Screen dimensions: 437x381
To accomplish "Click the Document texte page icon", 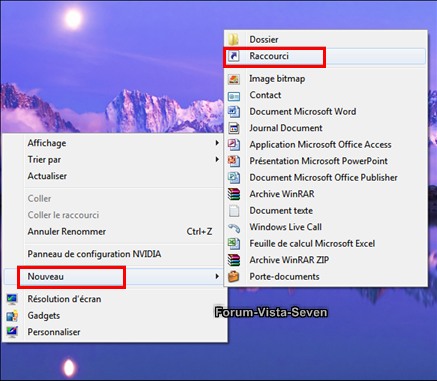I will pos(234,211).
